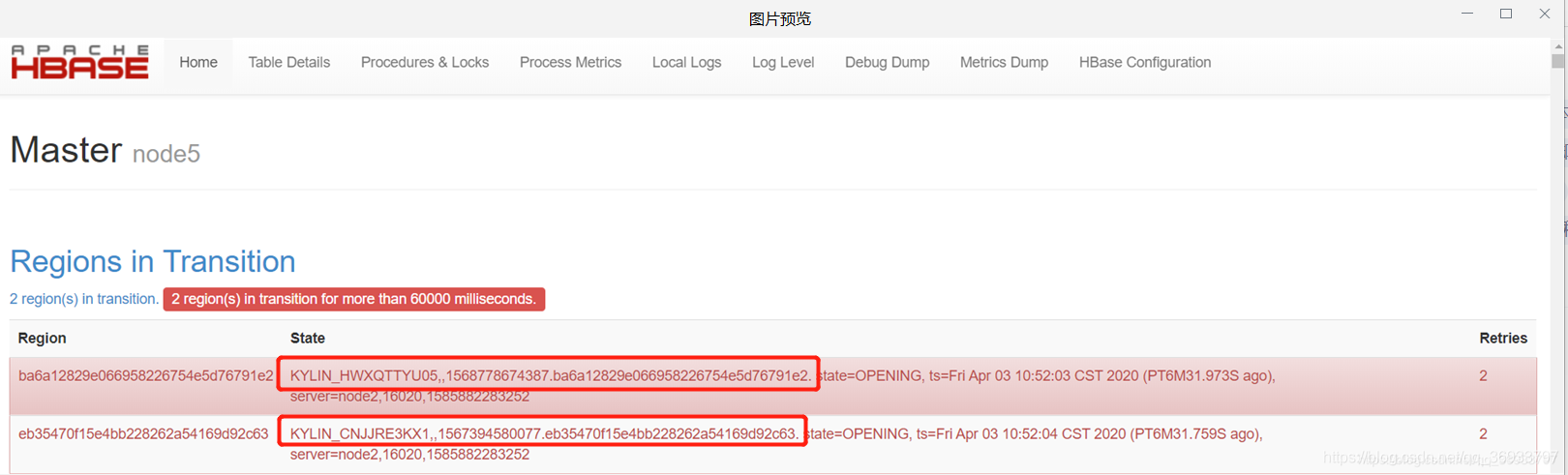Click '2 region(s) in transition.' link
Image resolution: width=1568 pixels, height=475 pixels.
[84, 299]
